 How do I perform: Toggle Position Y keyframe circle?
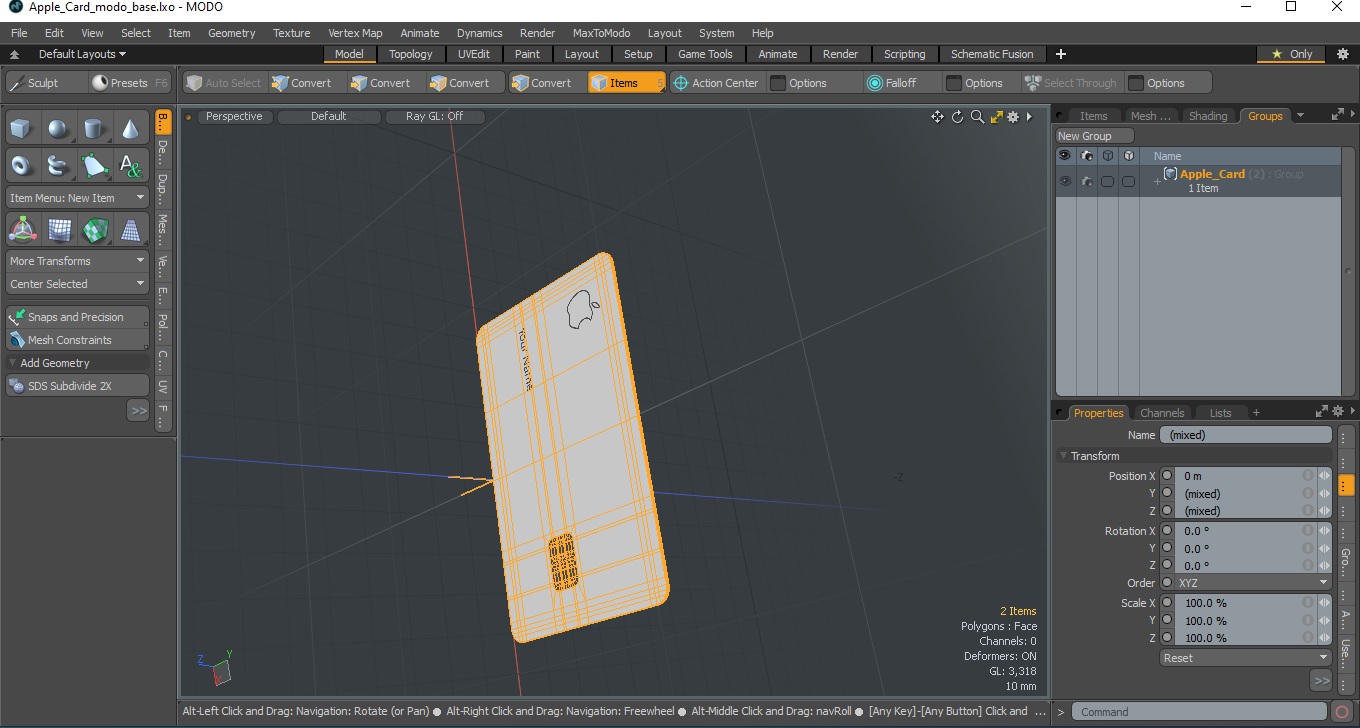(x=1167, y=493)
